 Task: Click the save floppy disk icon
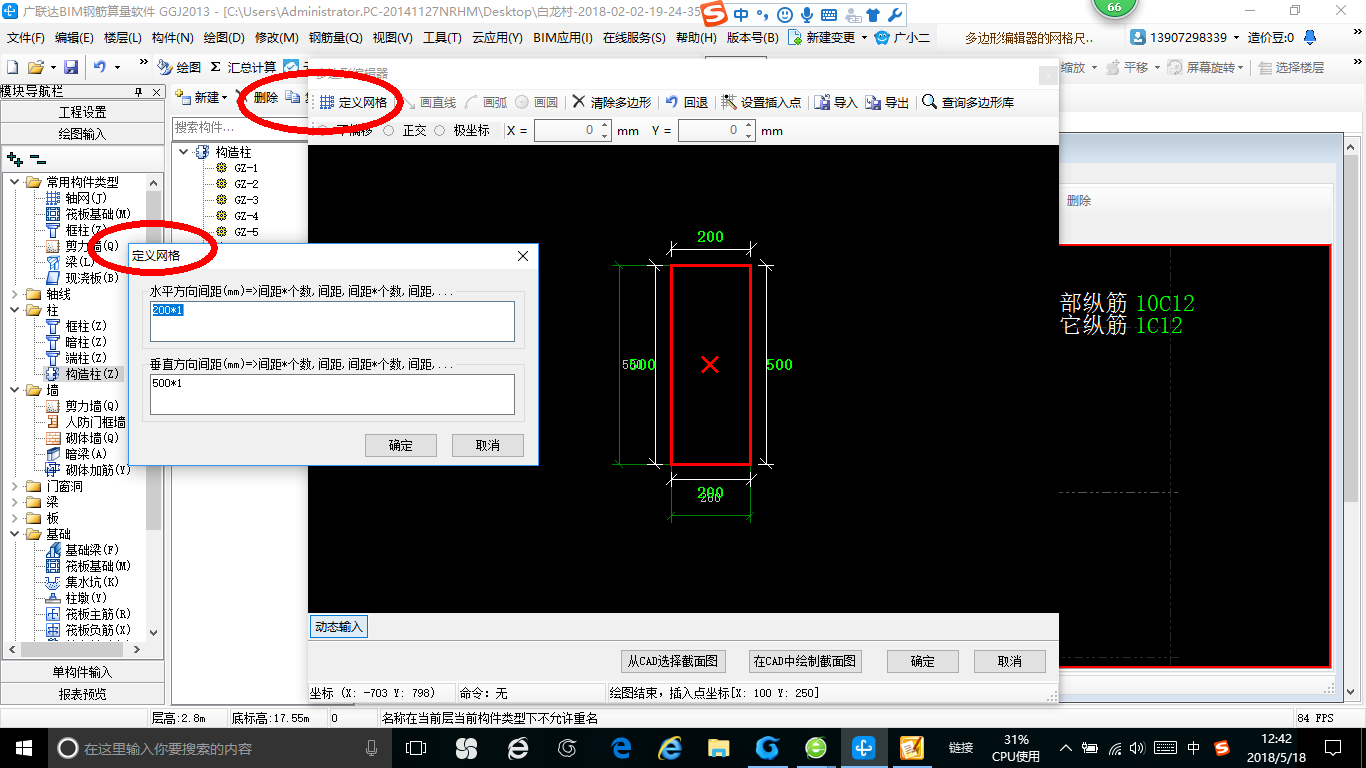click(x=71, y=67)
